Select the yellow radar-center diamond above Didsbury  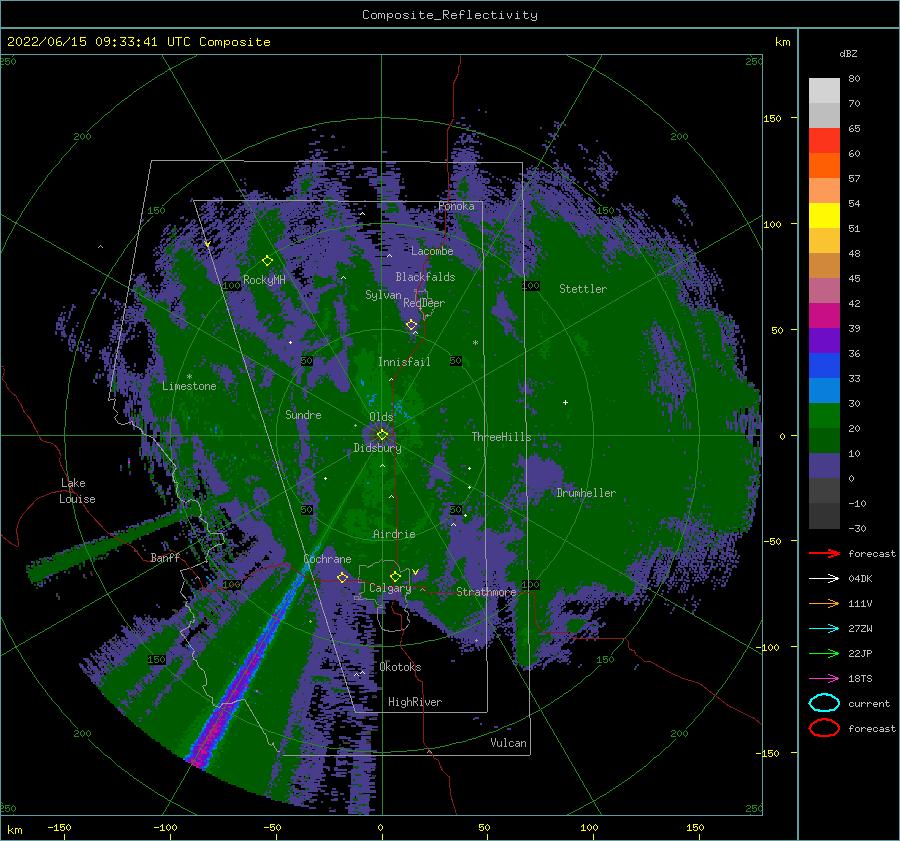click(382, 435)
